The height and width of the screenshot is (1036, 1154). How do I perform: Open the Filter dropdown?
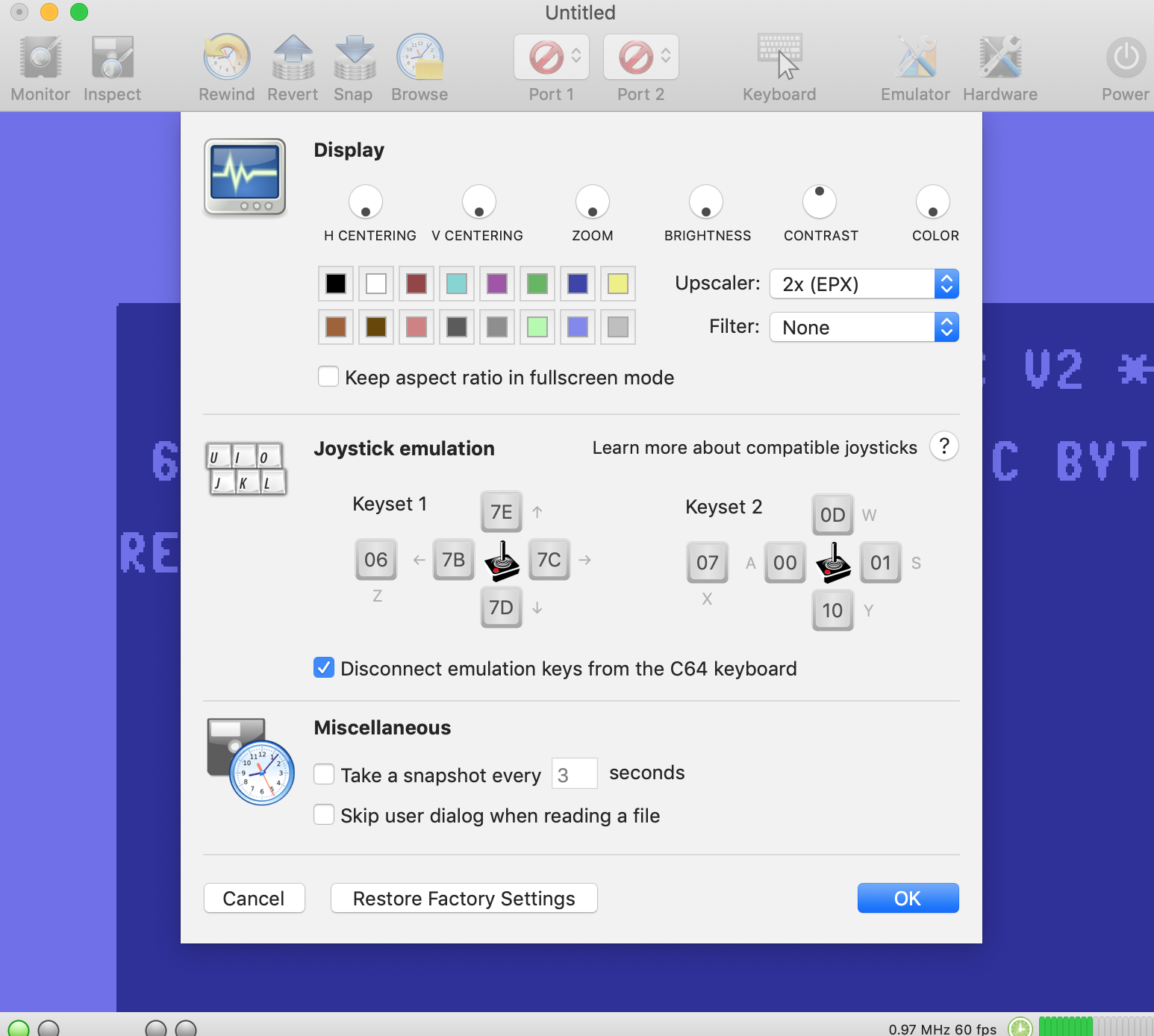[x=864, y=327]
